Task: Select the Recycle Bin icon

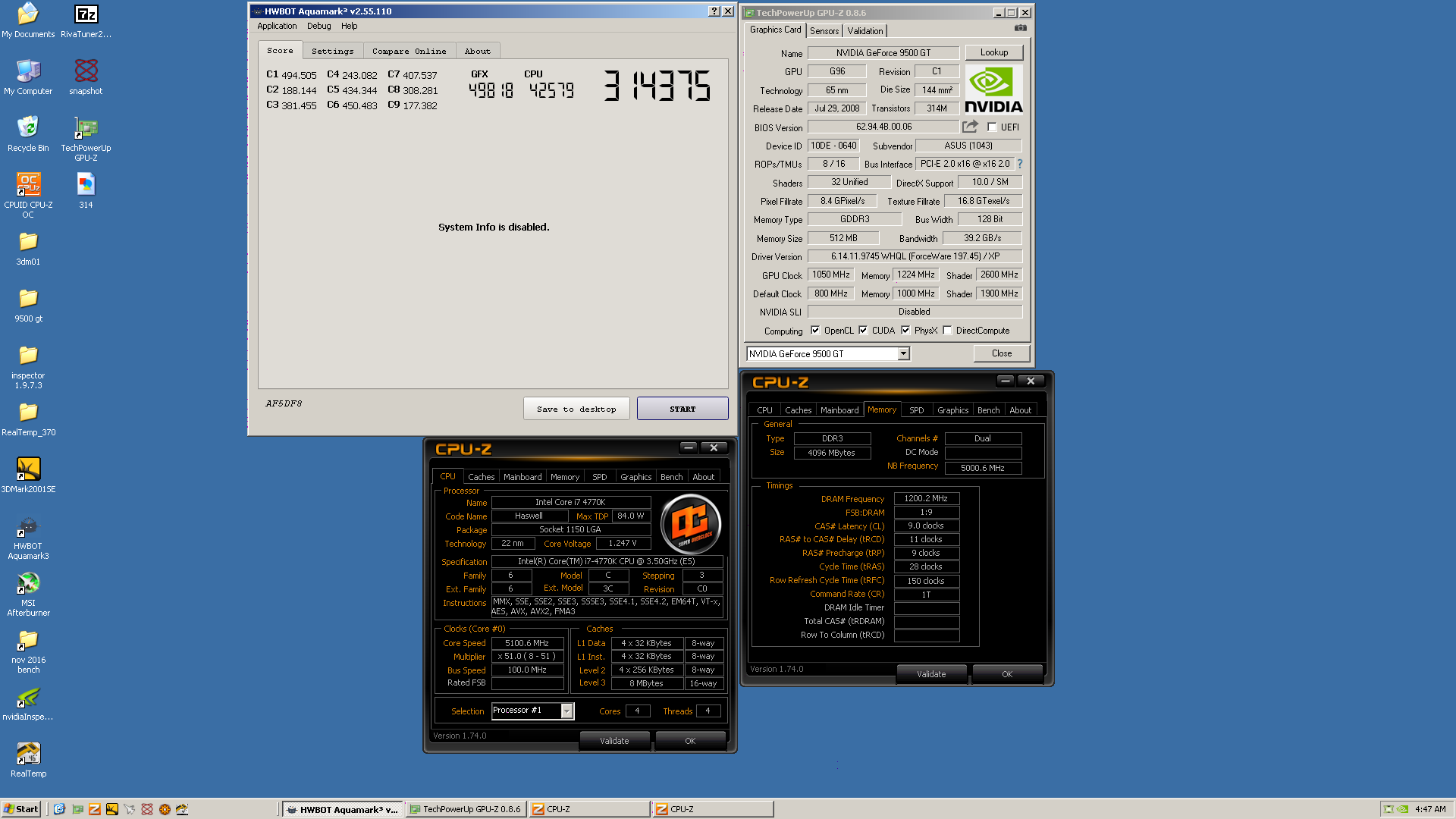Action: (28, 134)
